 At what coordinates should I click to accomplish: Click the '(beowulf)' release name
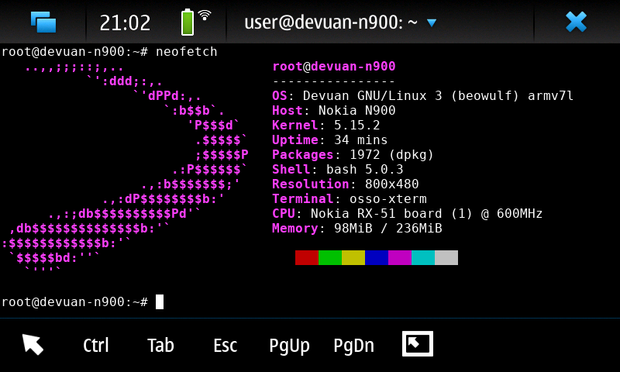(x=485, y=96)
